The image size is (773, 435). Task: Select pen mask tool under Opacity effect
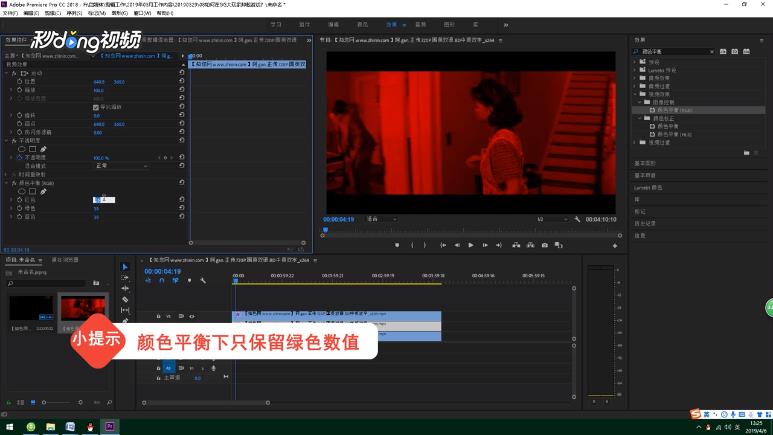[43, 149]
